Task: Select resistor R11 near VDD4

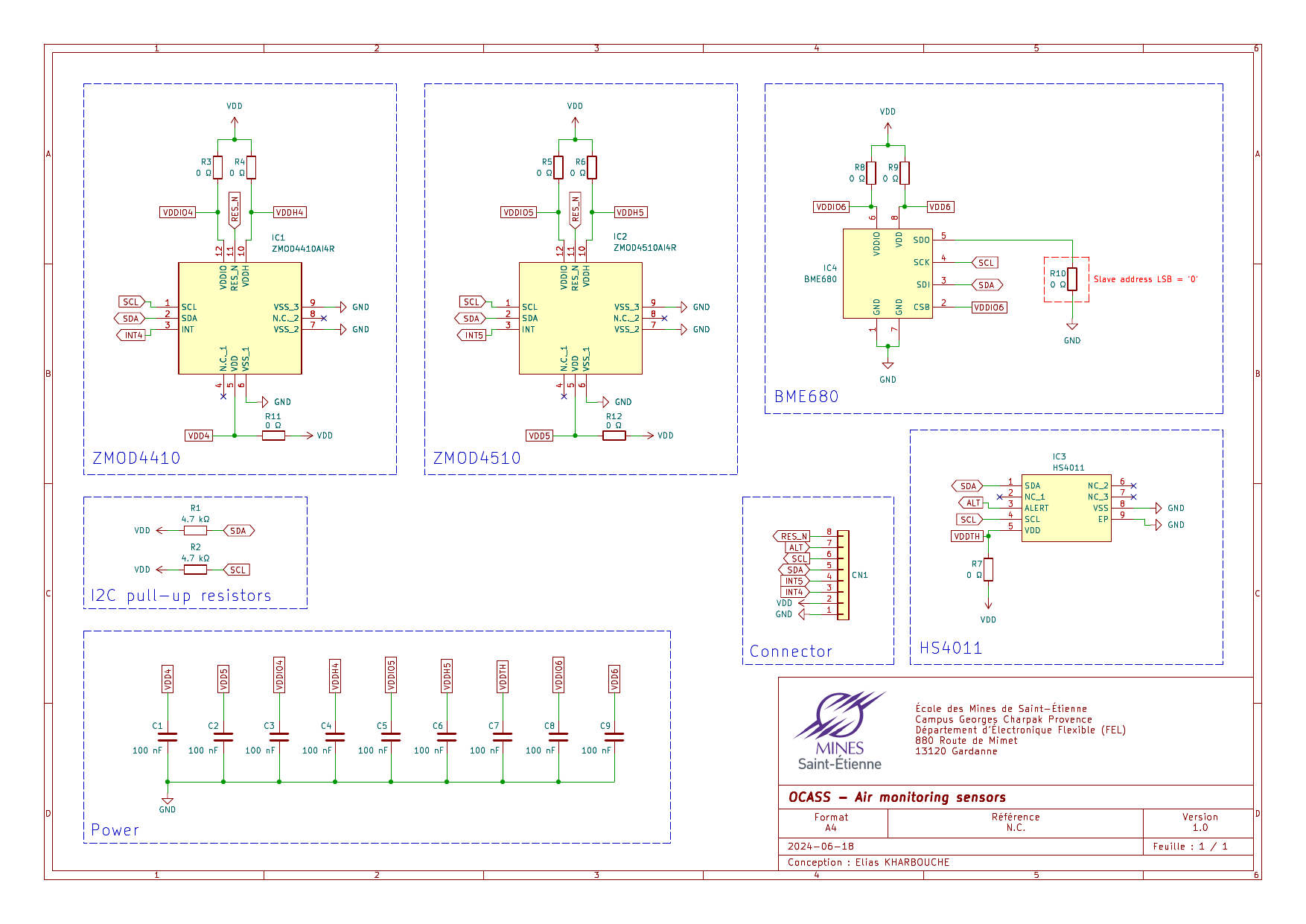Action: tap(273, 436)
